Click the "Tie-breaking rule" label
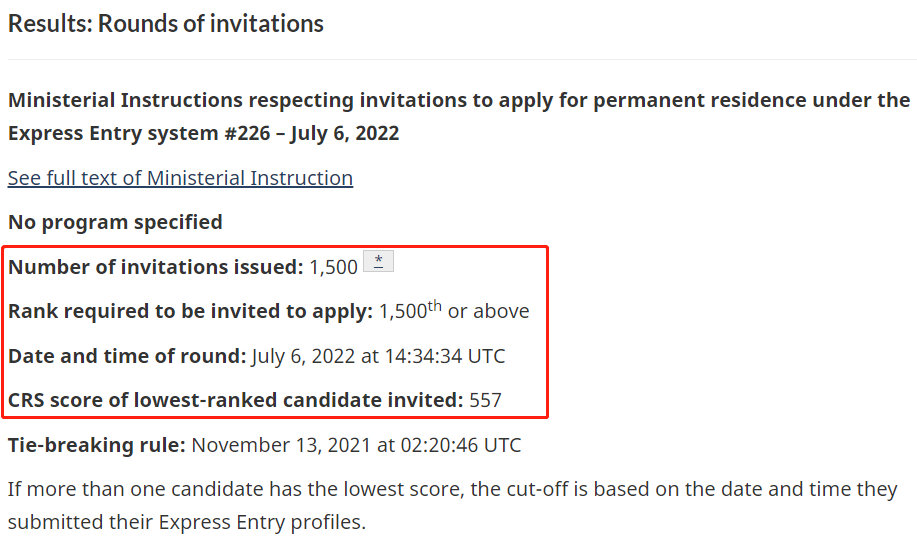This screenshot has width=917, height=552. tap(96, 445)
